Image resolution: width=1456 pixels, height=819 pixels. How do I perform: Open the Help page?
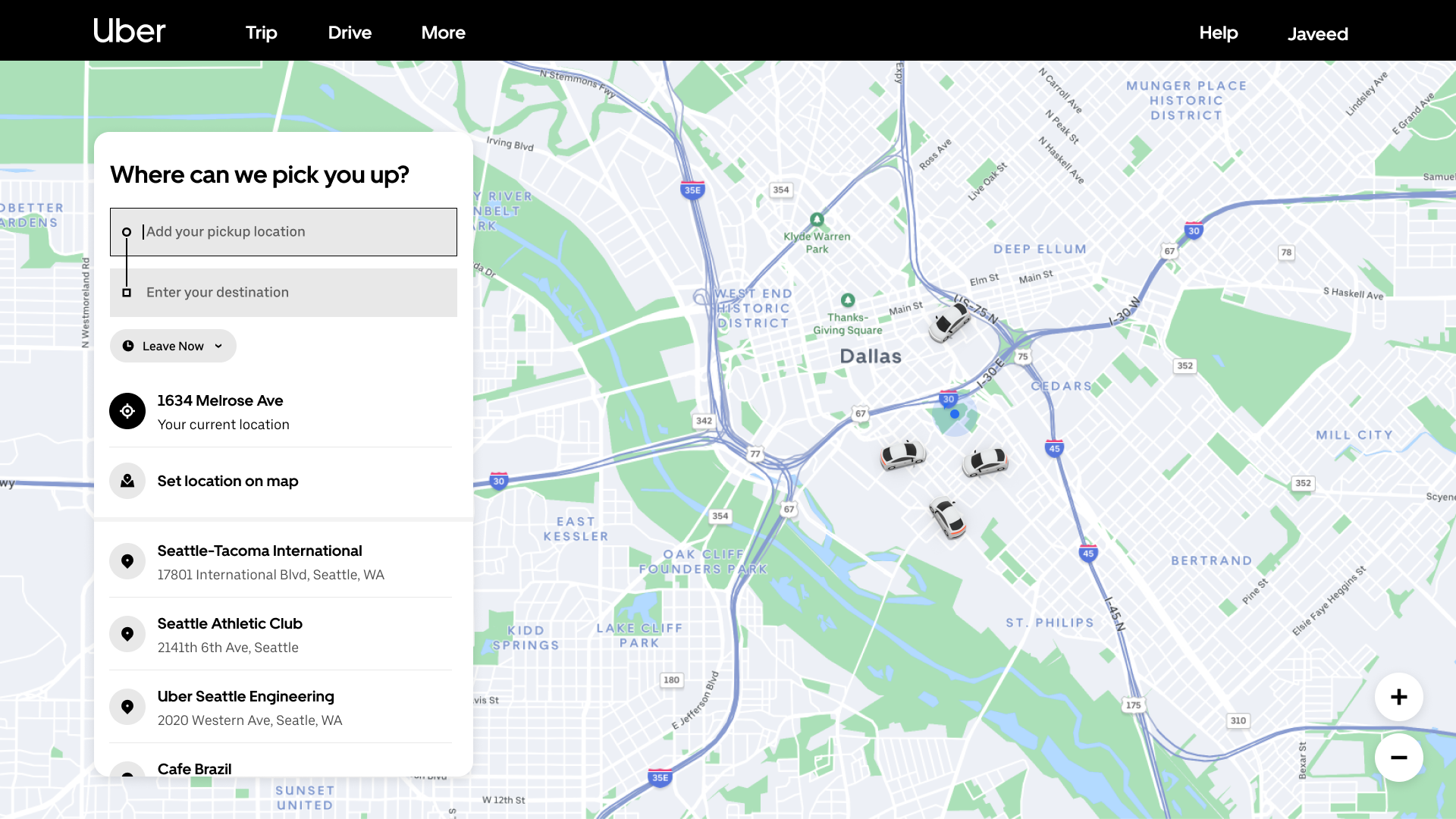point(1219,33)
